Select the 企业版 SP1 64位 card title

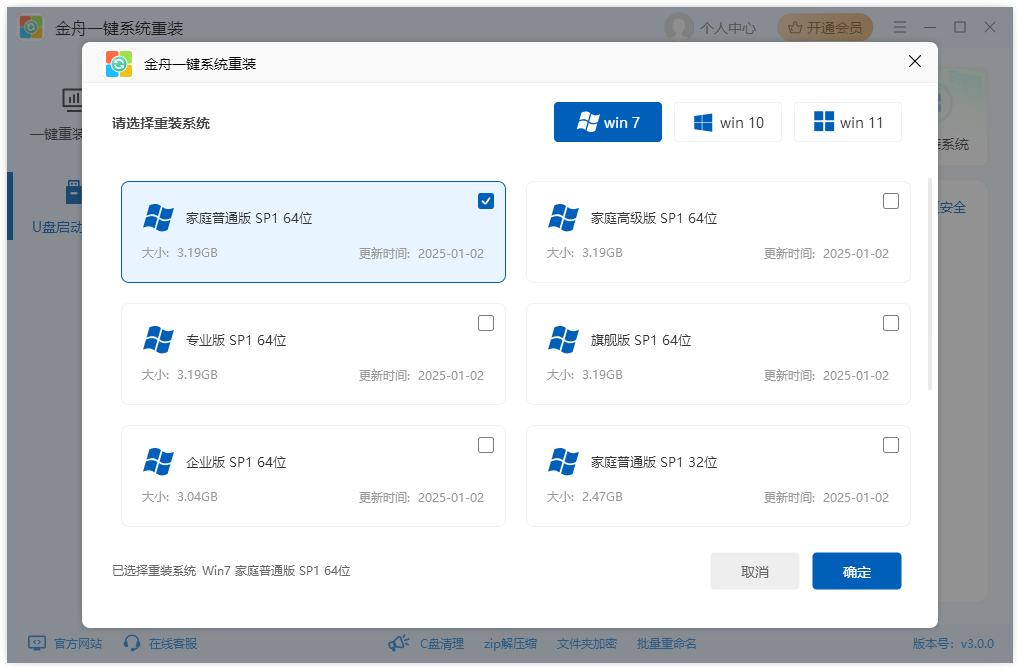tap(236, 462)
